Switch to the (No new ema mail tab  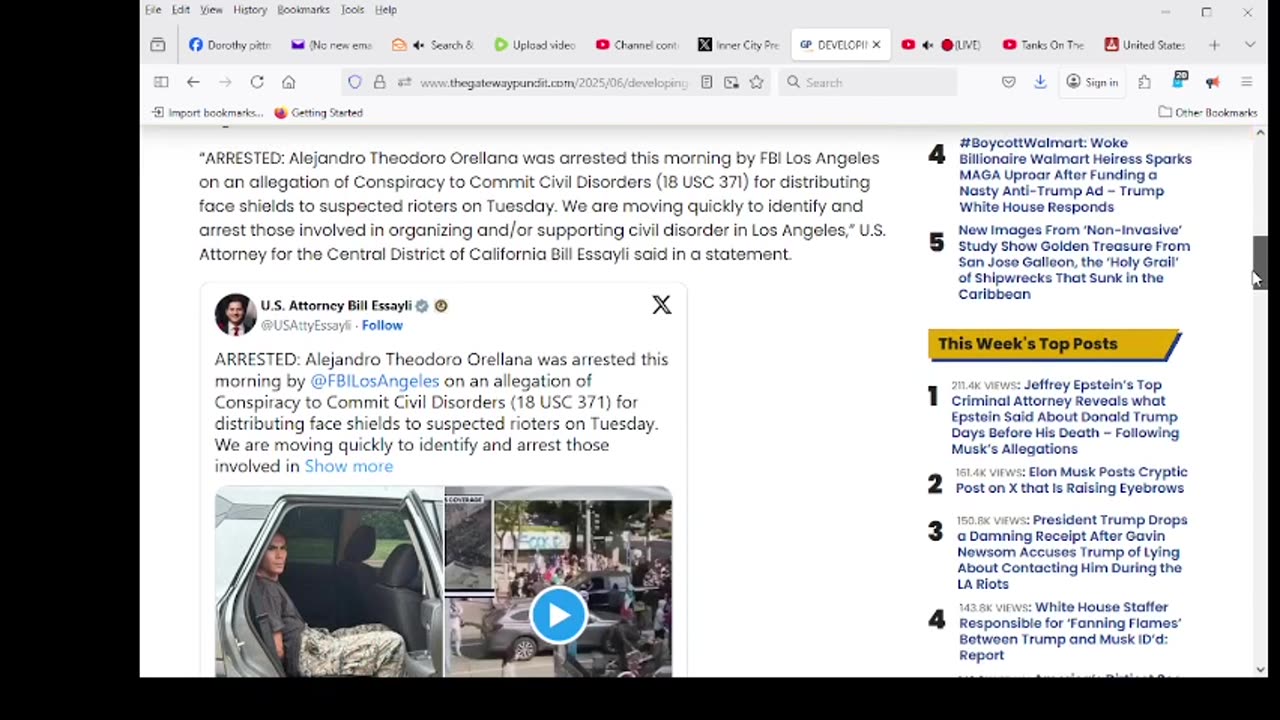click(x=332, y=45)
